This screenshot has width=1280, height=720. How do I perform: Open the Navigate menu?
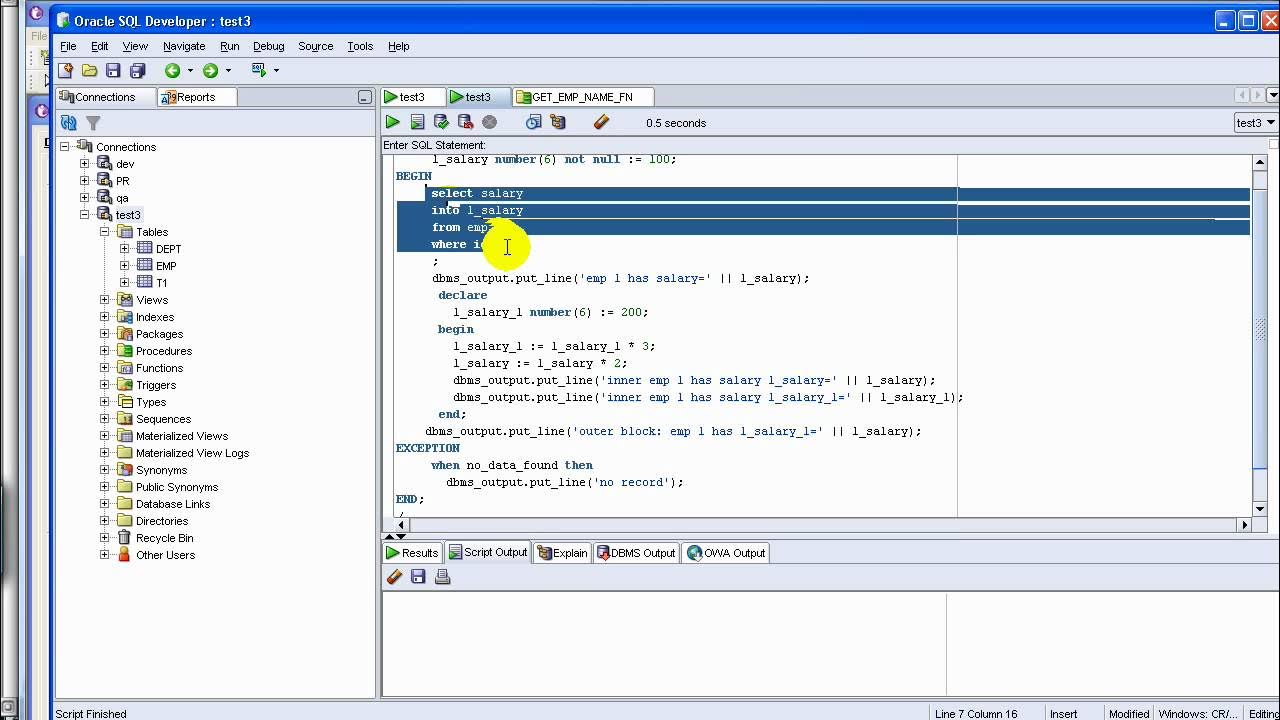(x=184, y=46)
